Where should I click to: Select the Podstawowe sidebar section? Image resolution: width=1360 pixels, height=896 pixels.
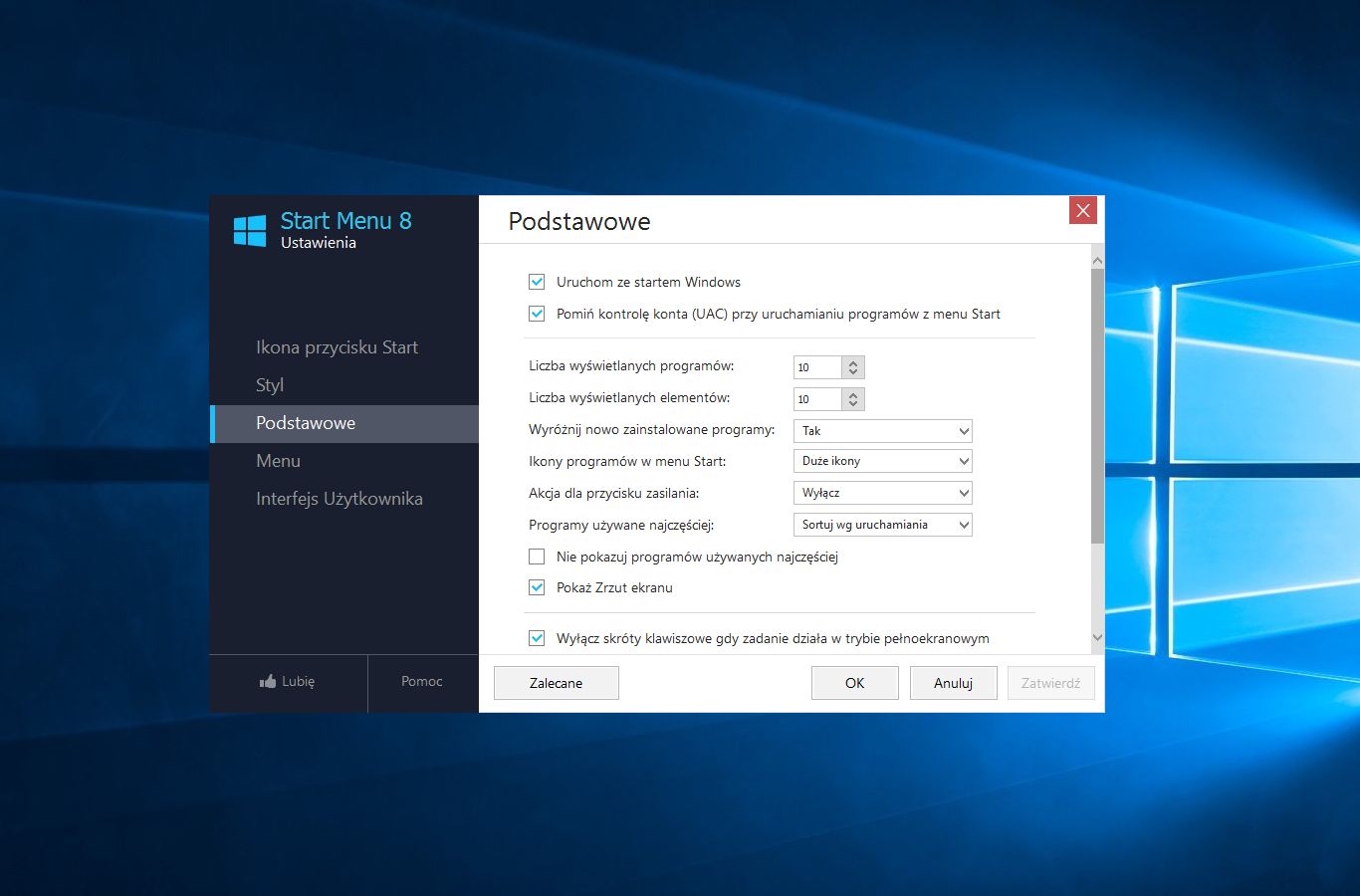pos(344,423)
